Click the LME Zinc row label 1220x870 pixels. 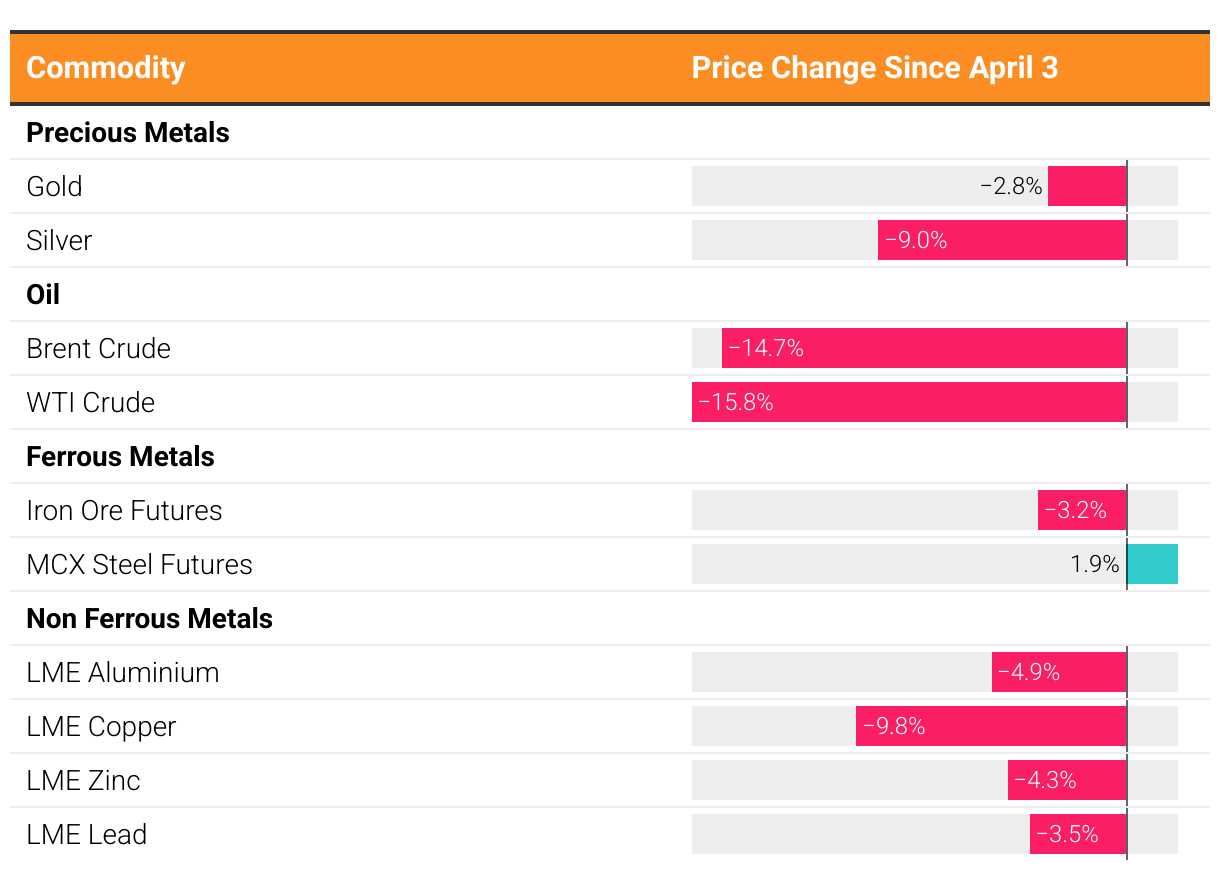tap(84, 781)
